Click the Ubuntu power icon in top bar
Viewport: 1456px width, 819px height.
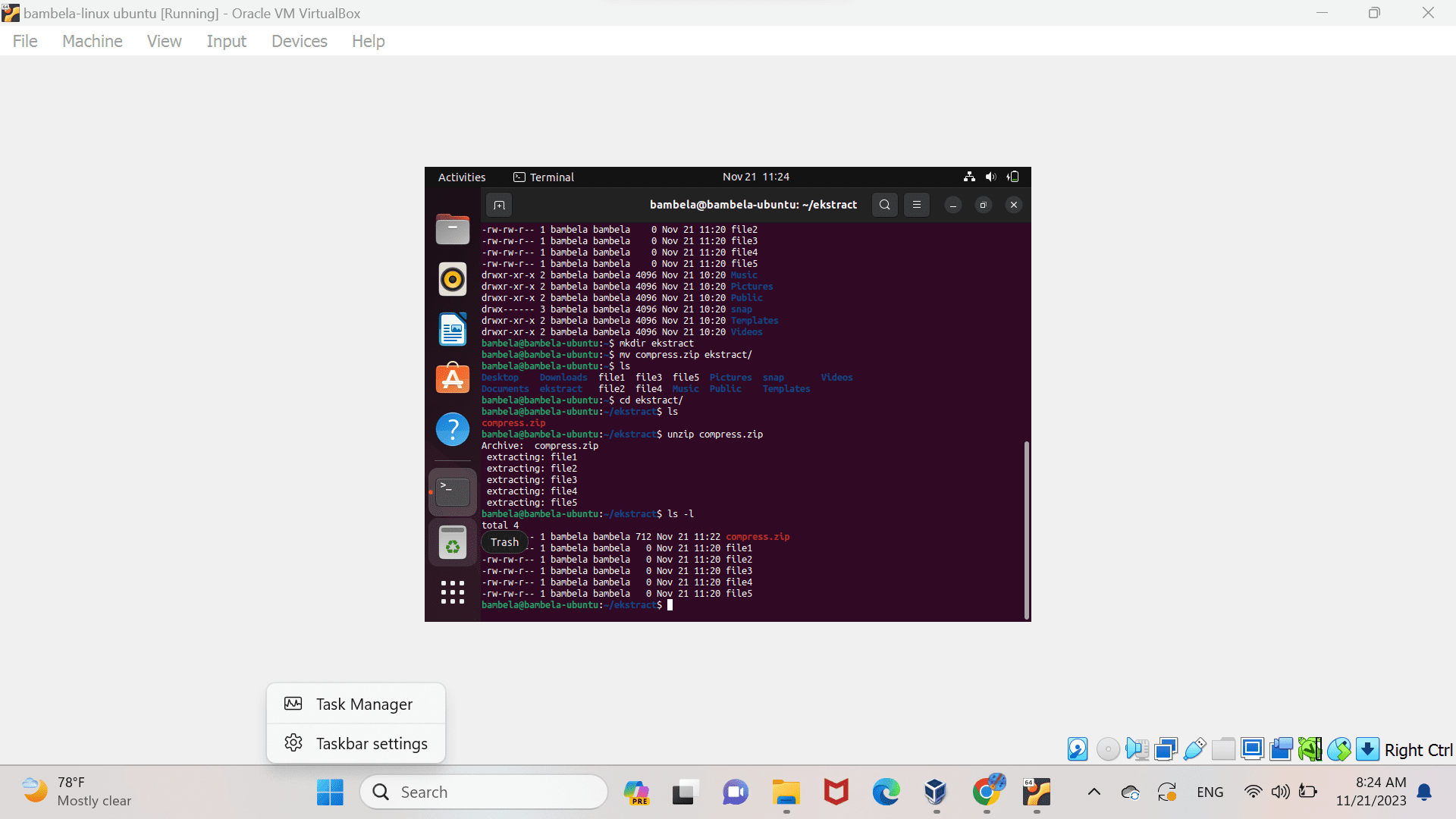[1013, 177]
